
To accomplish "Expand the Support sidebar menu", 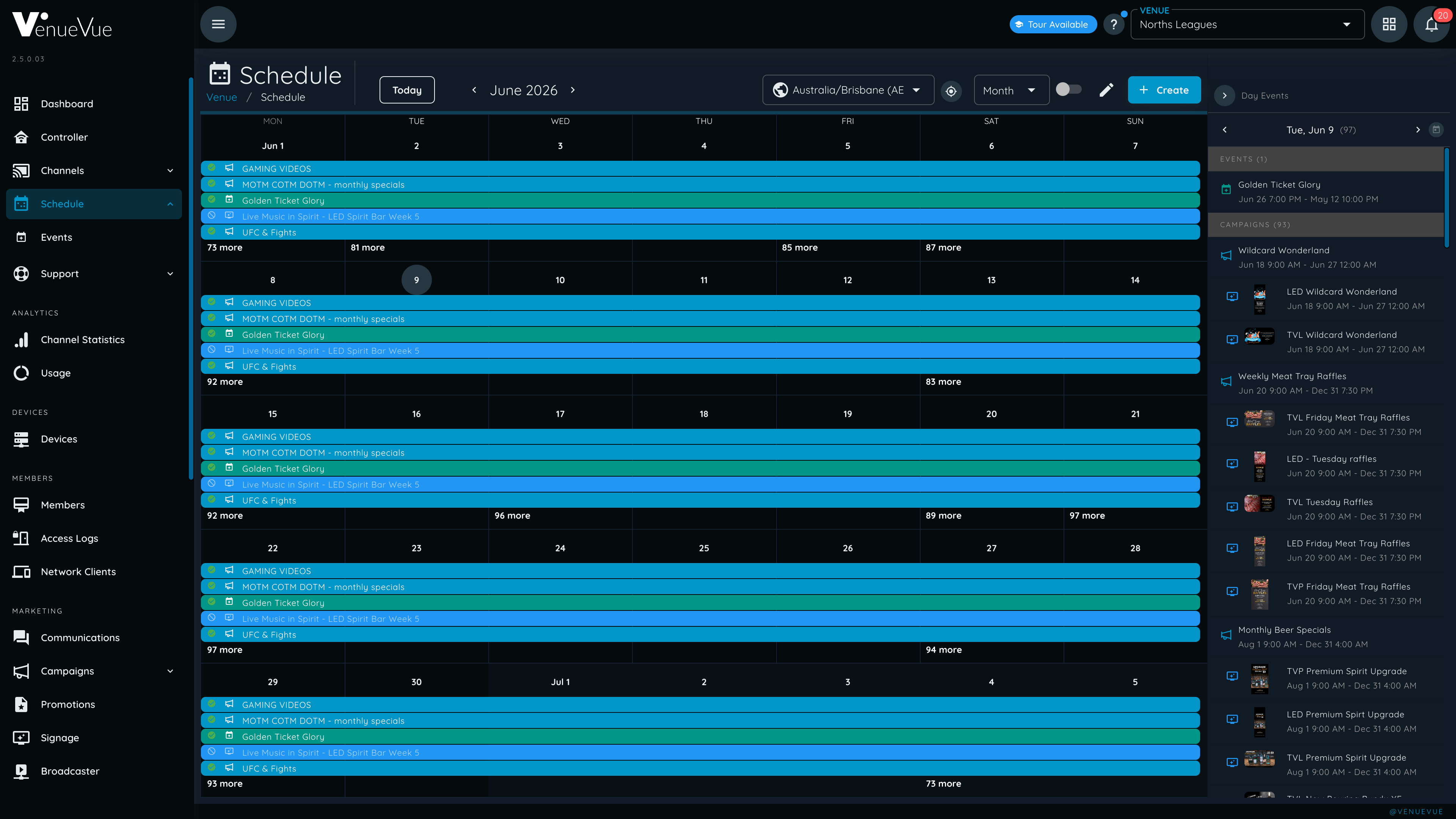I will 170,274.
